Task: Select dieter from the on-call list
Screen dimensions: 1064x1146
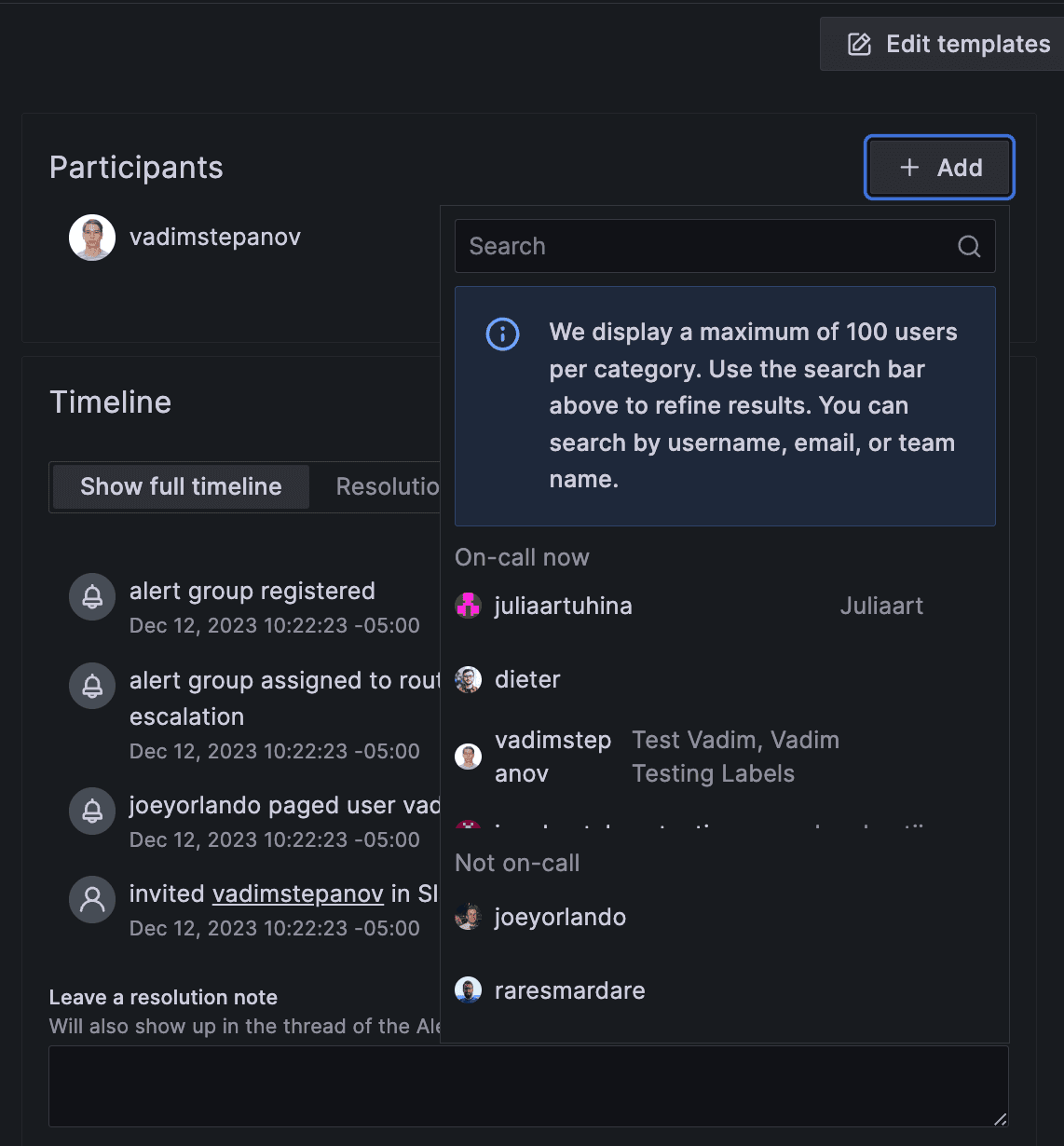Action: (x=527, y=679)
